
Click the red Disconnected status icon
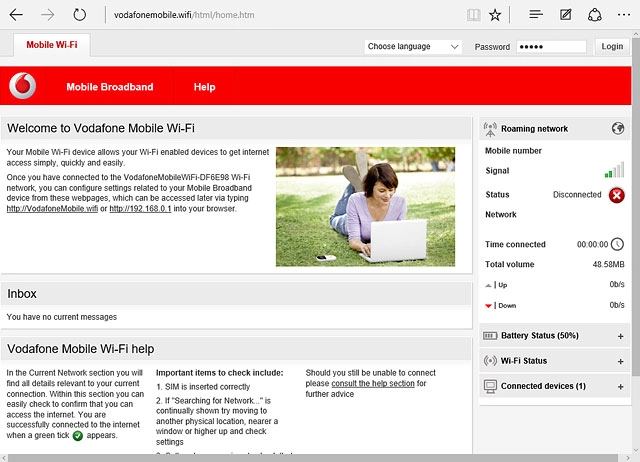point(617,195)
